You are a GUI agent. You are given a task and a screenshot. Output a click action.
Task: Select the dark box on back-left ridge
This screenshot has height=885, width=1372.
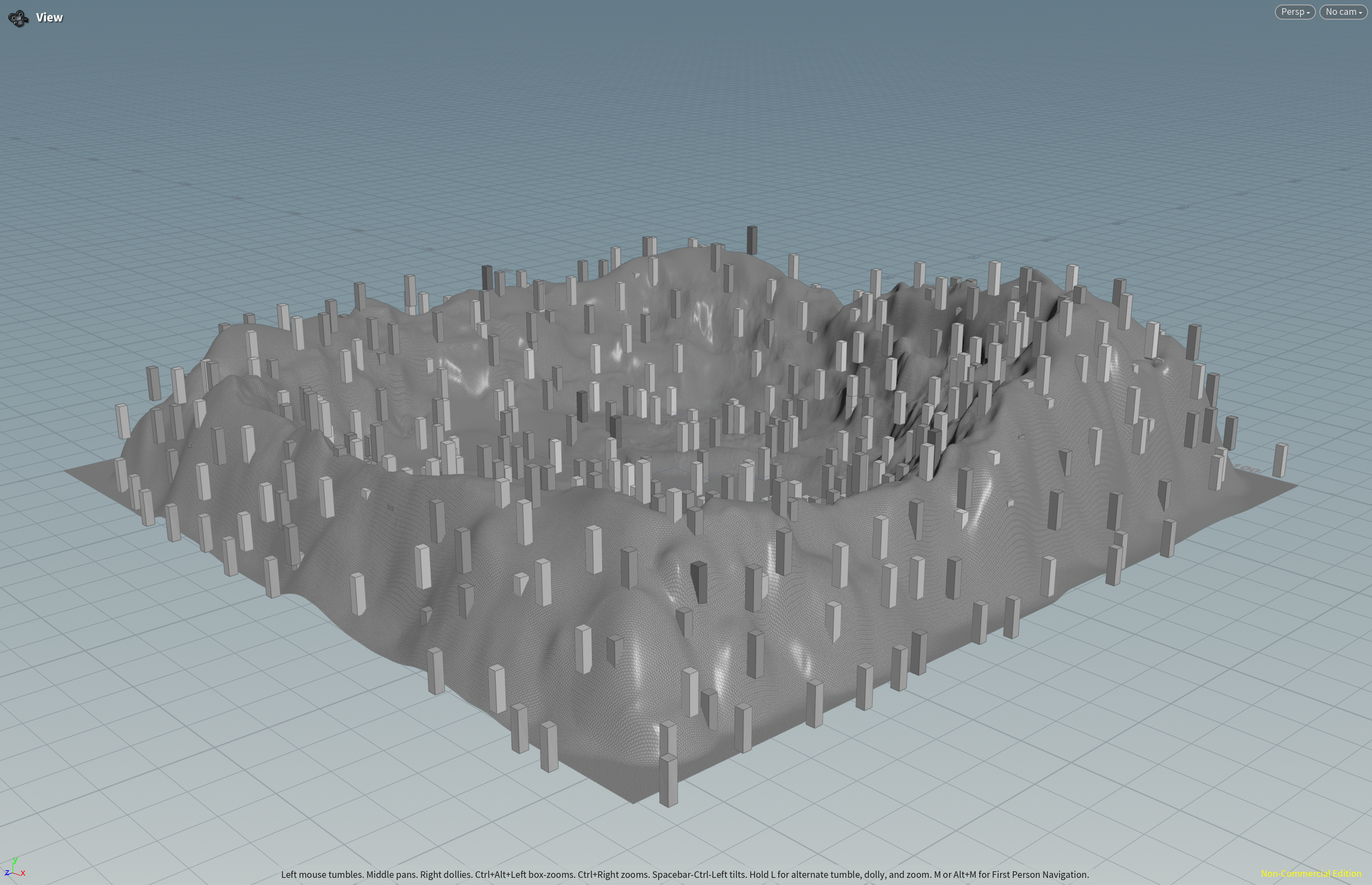coord(487,277)
